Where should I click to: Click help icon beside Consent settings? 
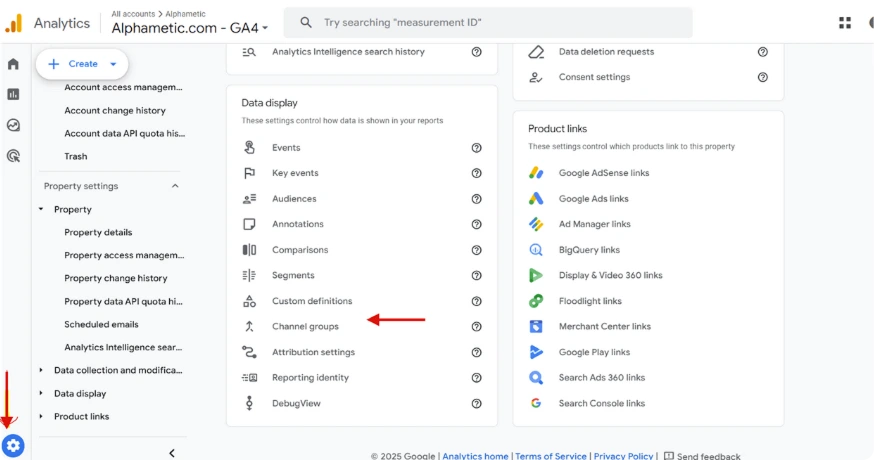(x=763, y=77)
